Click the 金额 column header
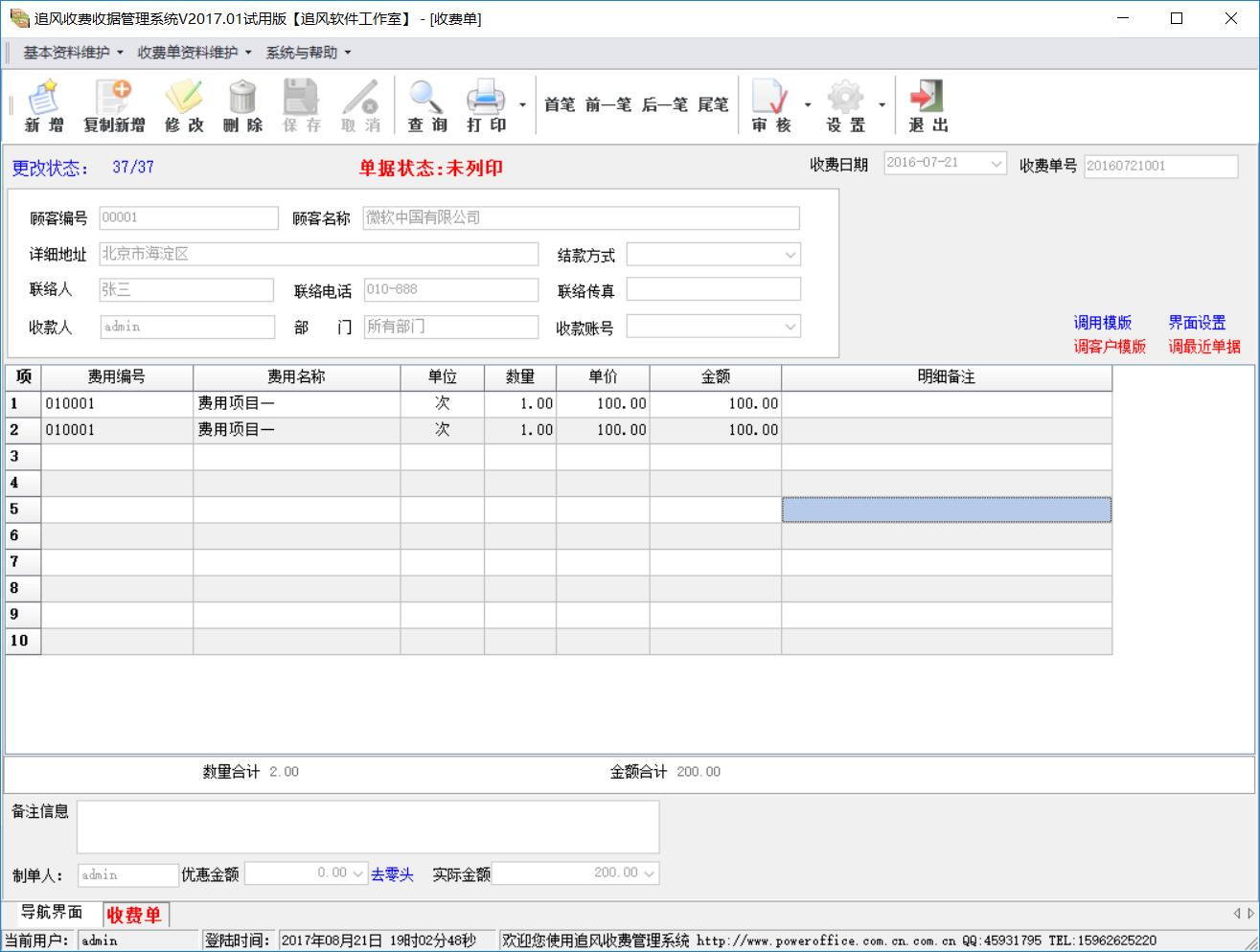1260x952 pixels. coord(716,377)
